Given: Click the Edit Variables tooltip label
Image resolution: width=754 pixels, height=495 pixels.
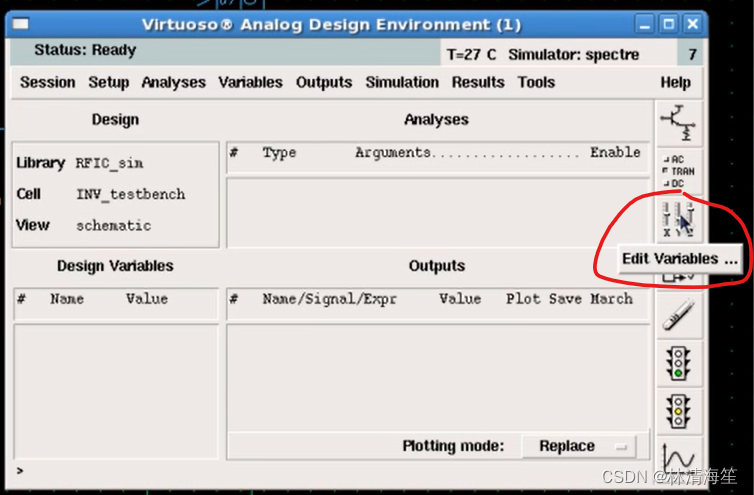Looking at the screenshot, I should click(679, 259).
